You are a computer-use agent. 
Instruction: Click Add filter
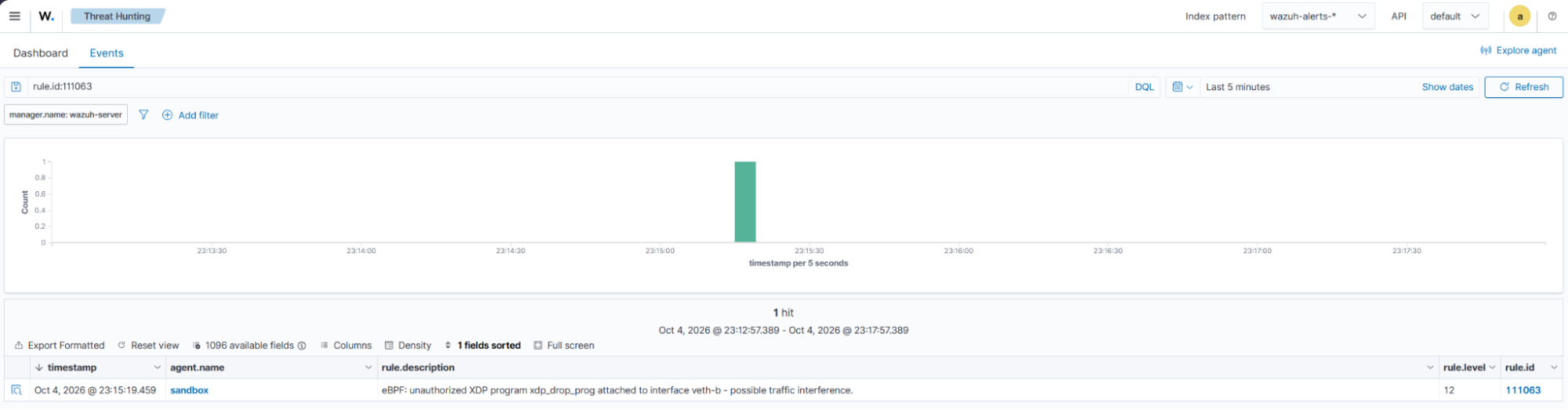click(191, 115)
